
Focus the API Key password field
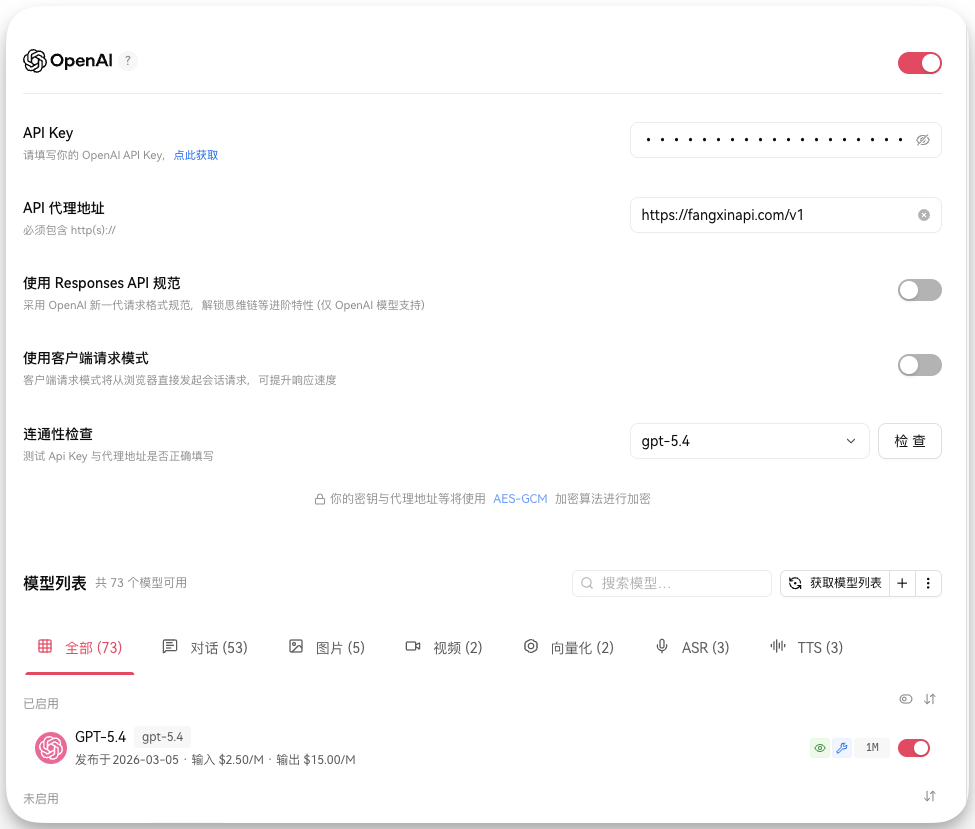pos(785,140)
